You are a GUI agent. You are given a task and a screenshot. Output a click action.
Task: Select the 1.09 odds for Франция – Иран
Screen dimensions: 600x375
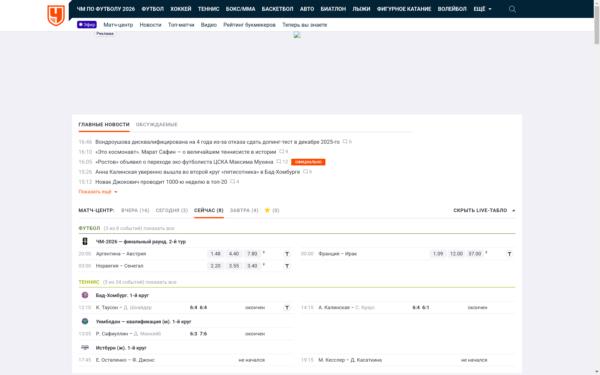click(x=438, y=254)
